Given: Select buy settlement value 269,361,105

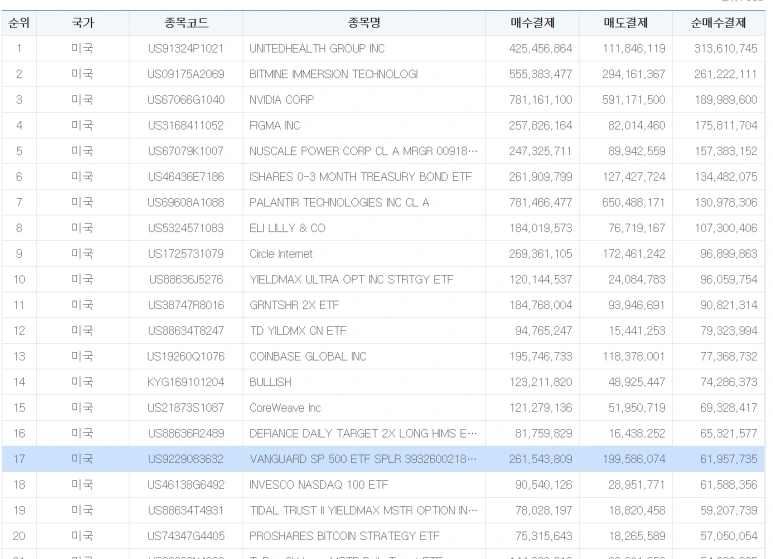Looking at the screenshot, I should 540,254.
